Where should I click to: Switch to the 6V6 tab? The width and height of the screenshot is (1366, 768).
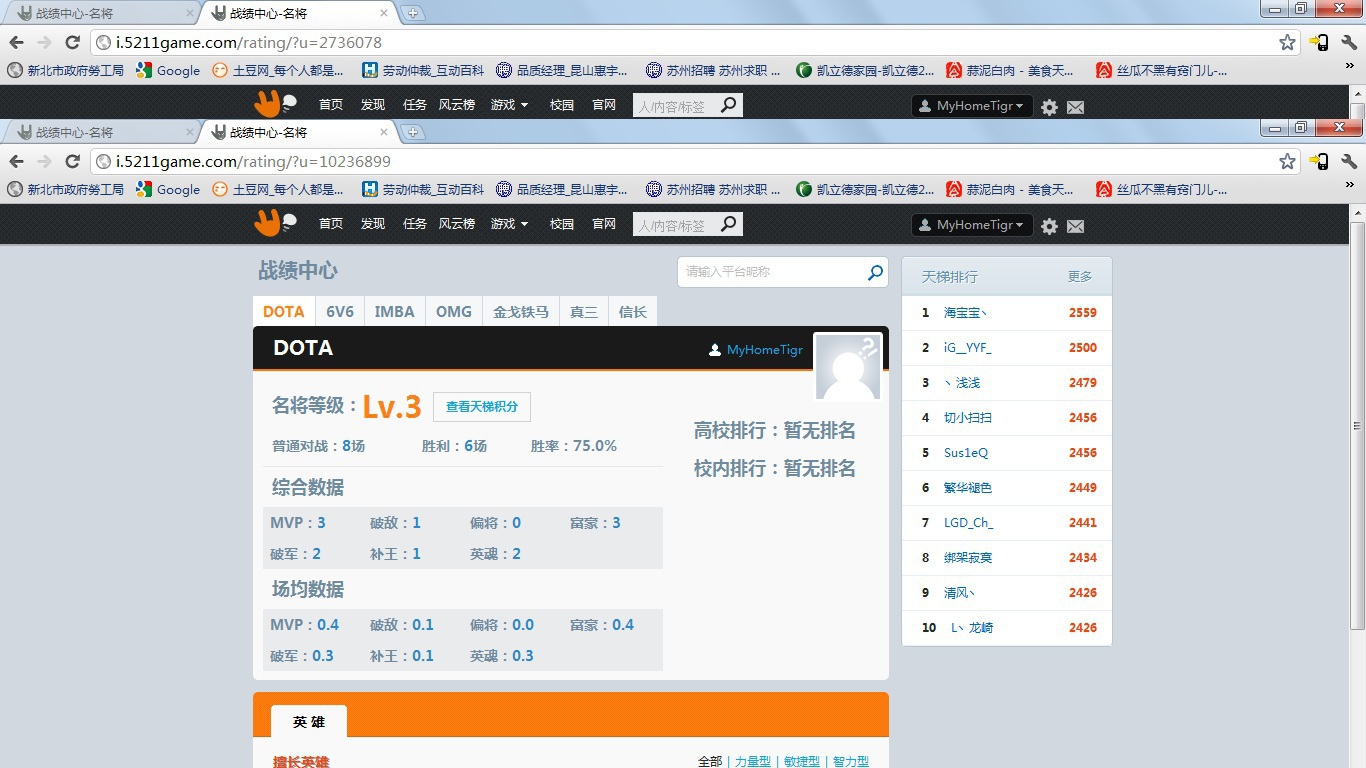coord(340,311)
